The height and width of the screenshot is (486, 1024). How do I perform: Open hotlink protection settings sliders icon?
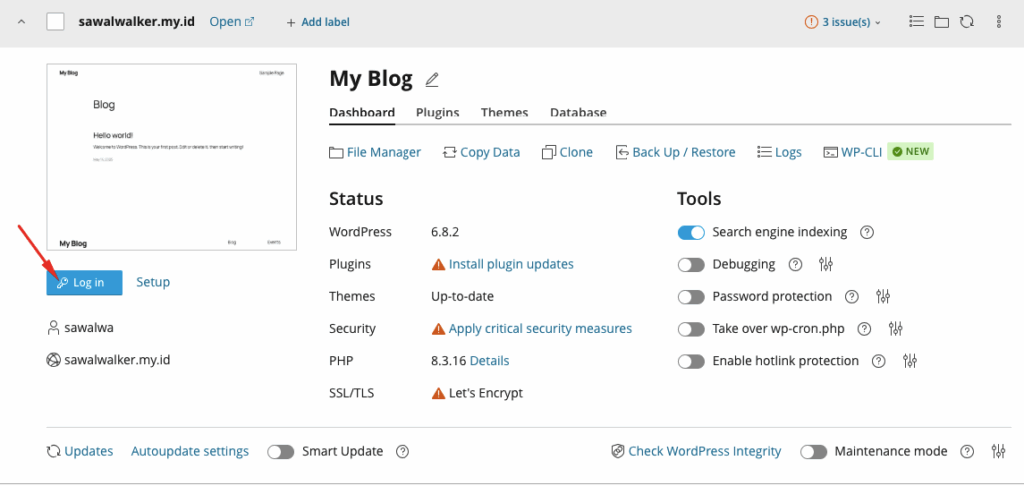[x=910, y=361]
